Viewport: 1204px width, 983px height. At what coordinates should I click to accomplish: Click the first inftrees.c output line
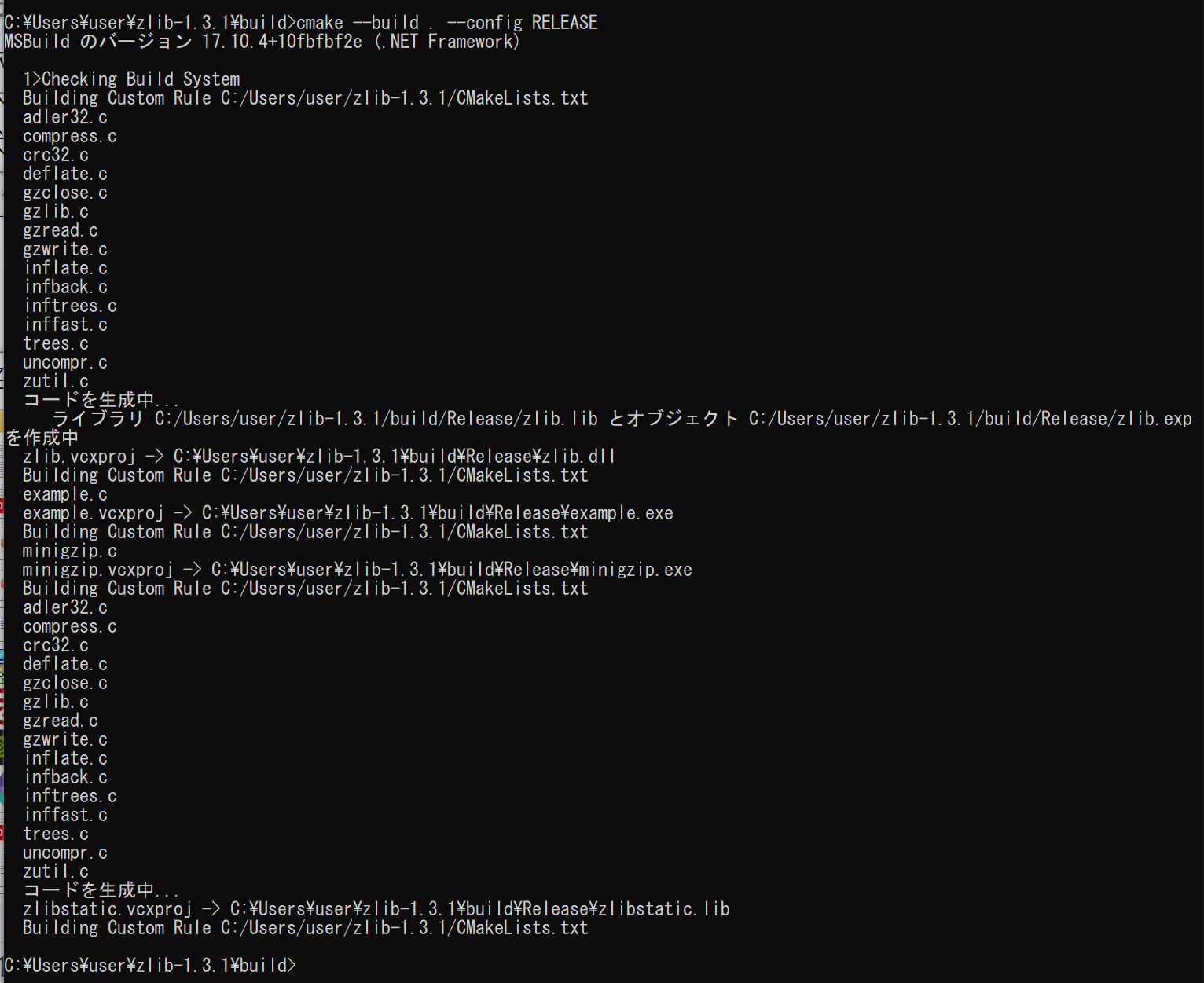pos(70,306)
